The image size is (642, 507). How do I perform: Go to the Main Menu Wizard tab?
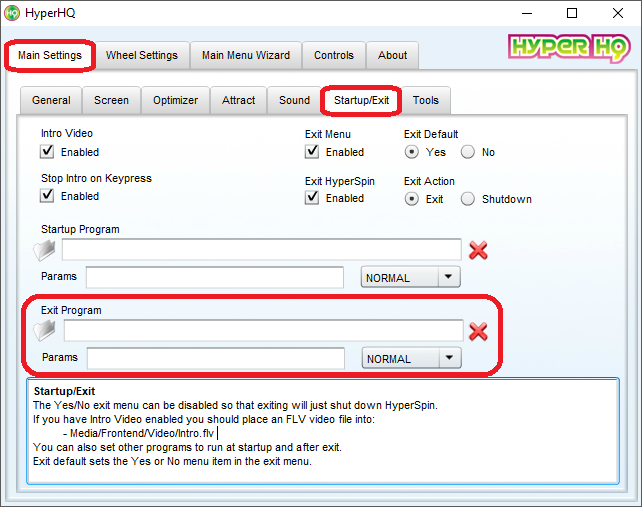(x=246, y=55)
